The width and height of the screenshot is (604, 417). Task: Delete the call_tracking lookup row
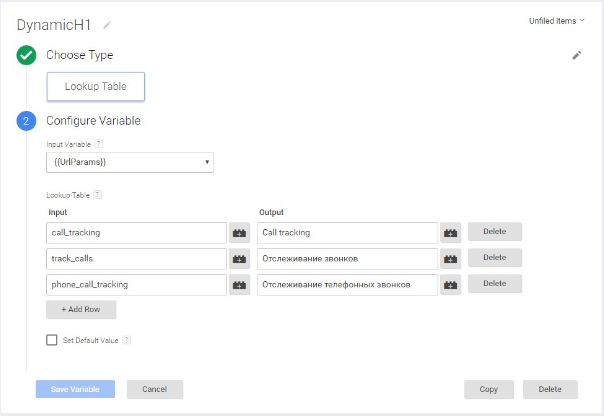[495, 232]
